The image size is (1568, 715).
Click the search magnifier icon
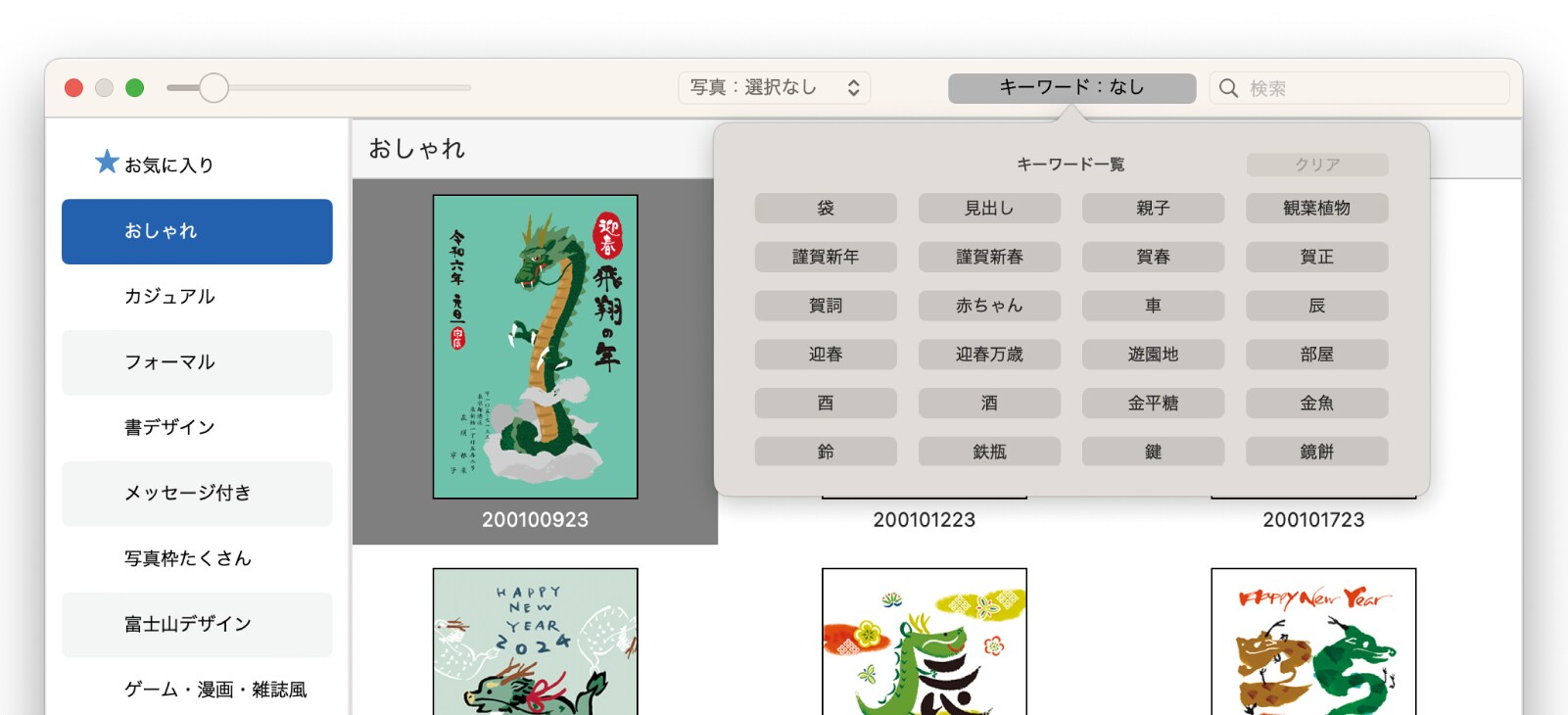tap(1228, 88)
